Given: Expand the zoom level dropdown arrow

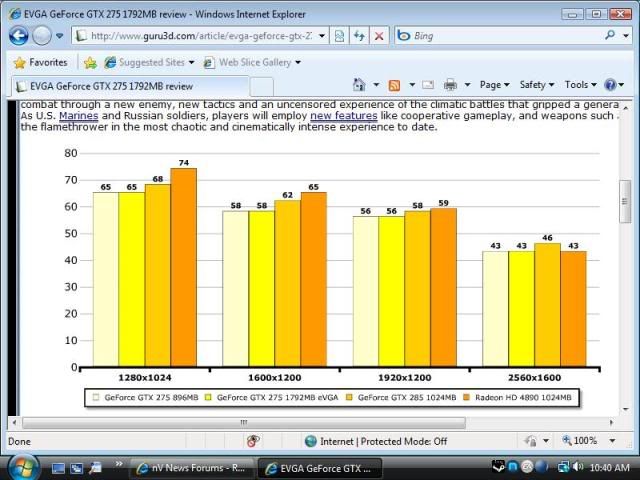Looking at the screenshot, I should 612,441.
